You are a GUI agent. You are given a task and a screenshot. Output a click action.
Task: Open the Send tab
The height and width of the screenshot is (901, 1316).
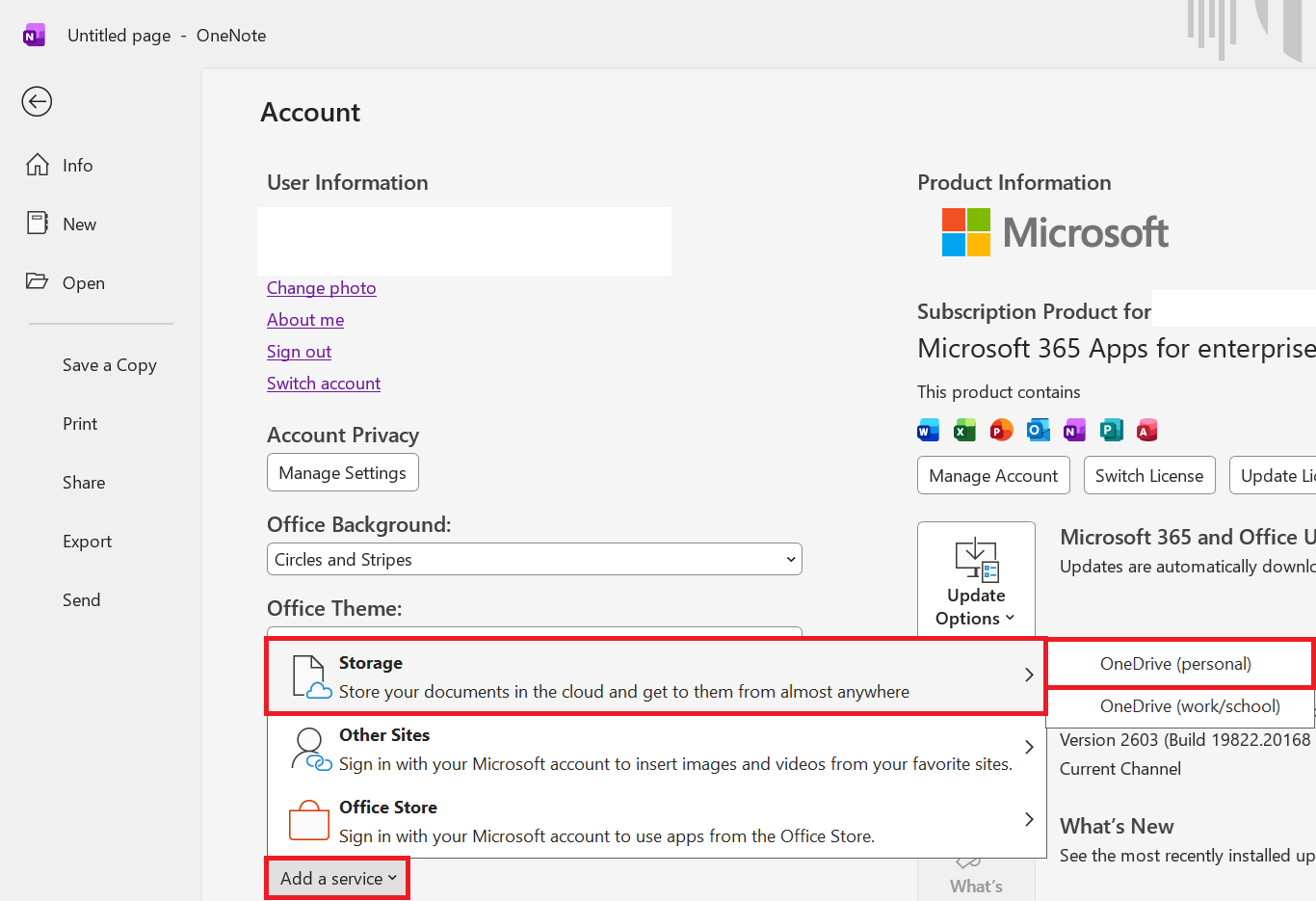(x=81, y=600)
